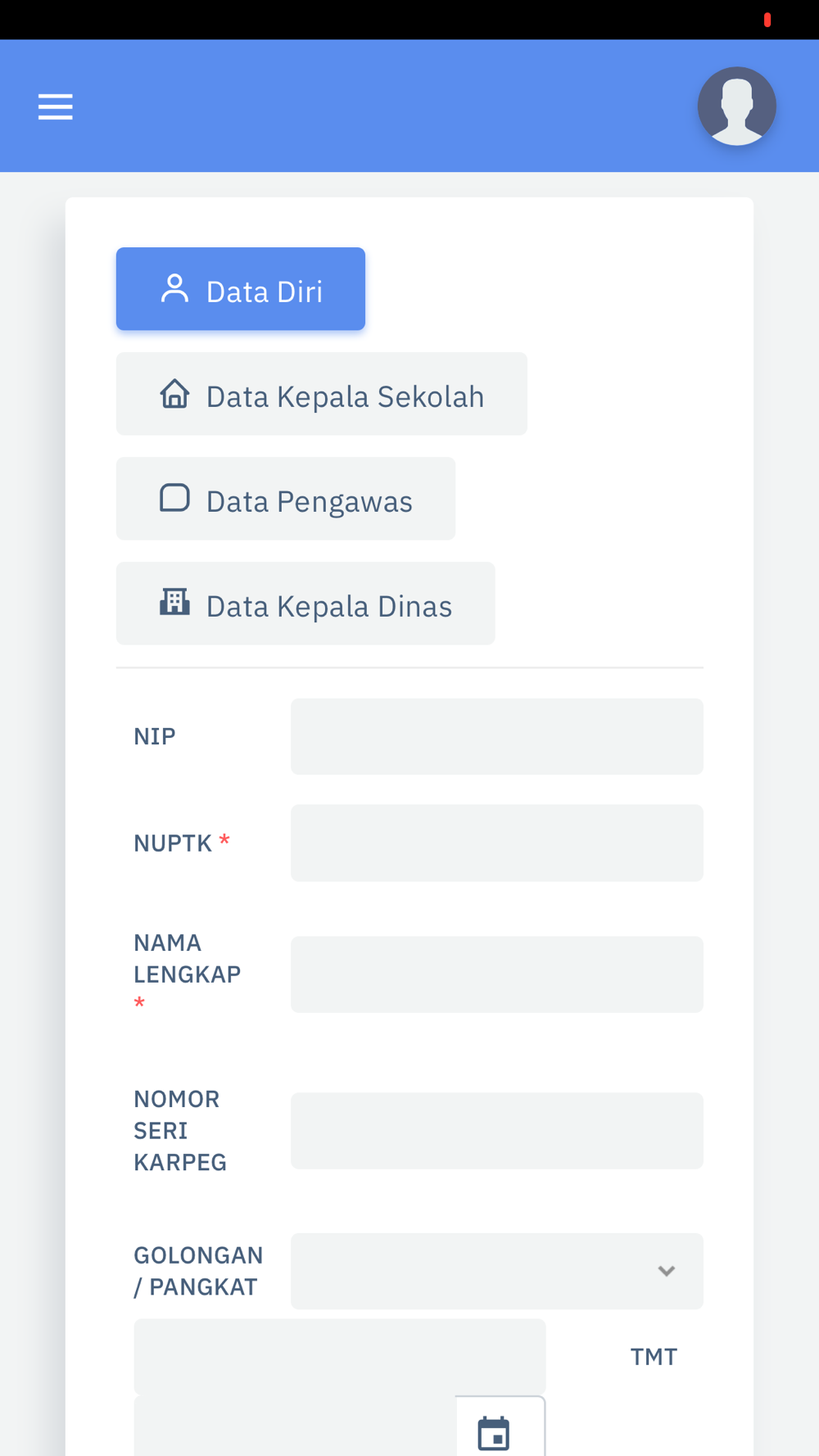Focus the NIP input field
Screen dimensions: 819x1456
pyautogui.click(x=496, y=736)
